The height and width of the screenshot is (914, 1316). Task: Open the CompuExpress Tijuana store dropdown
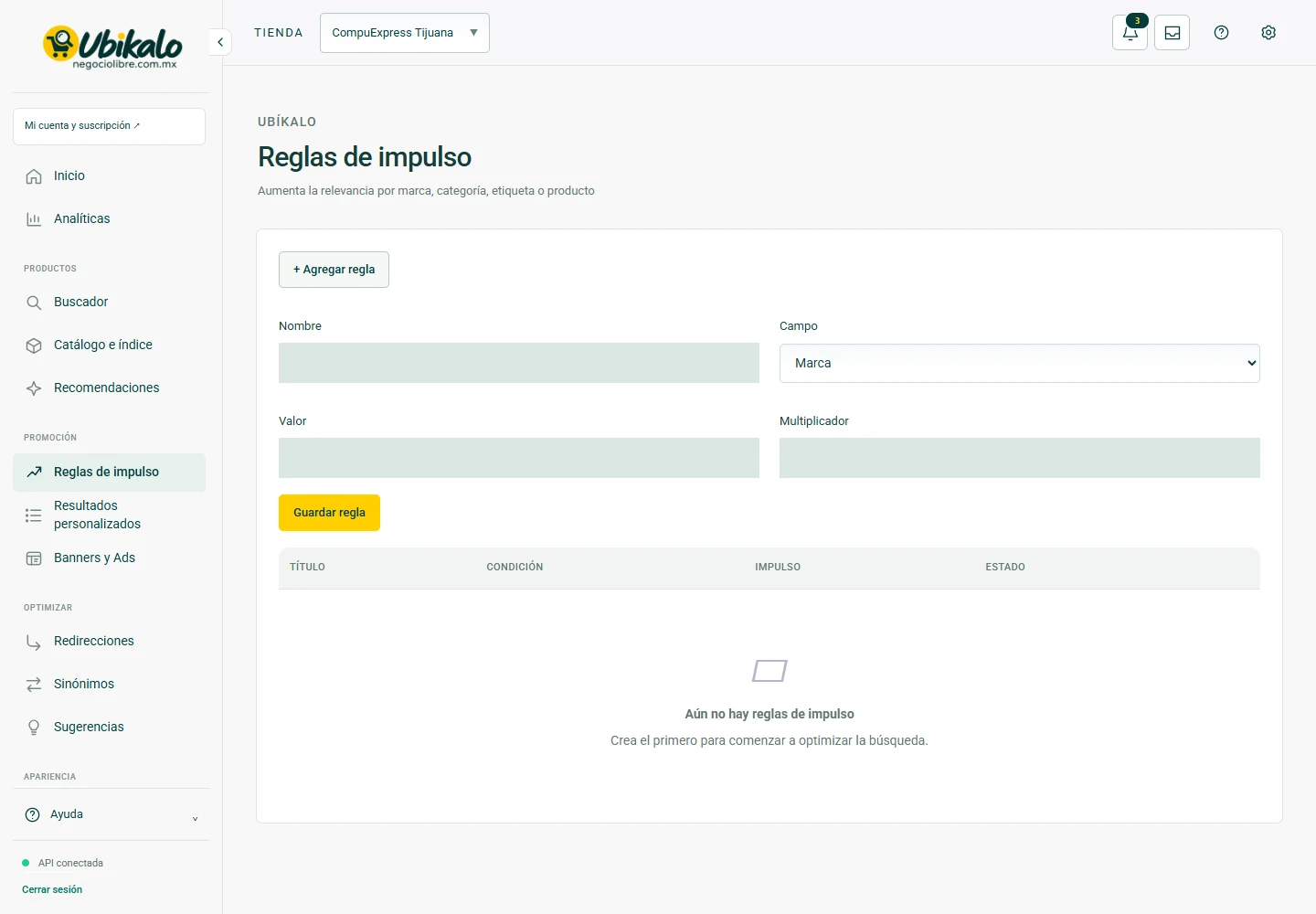click(x=405, y=33)
